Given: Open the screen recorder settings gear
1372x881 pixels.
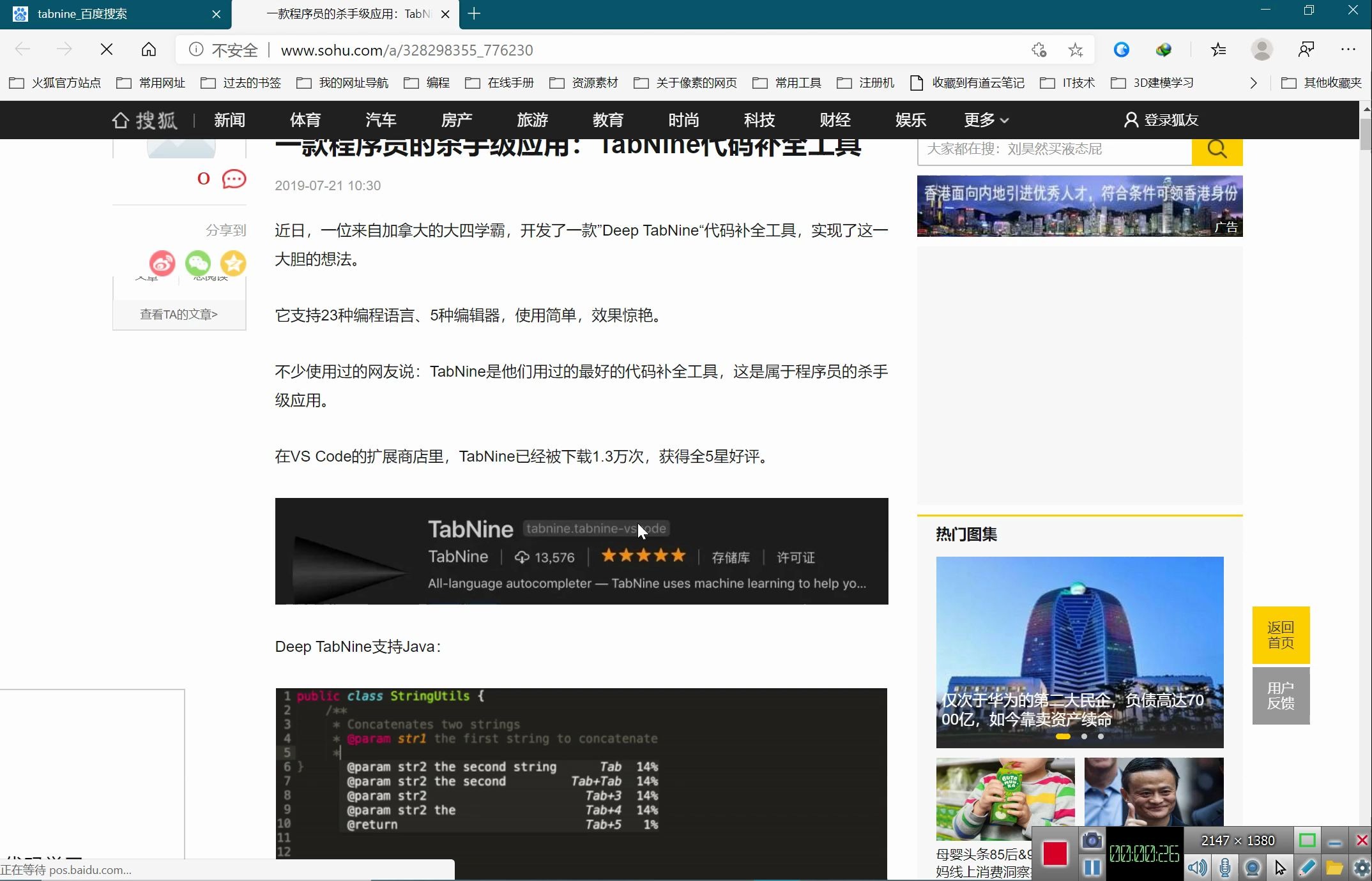Looking at the screenshot, I should coord(1361,867).
